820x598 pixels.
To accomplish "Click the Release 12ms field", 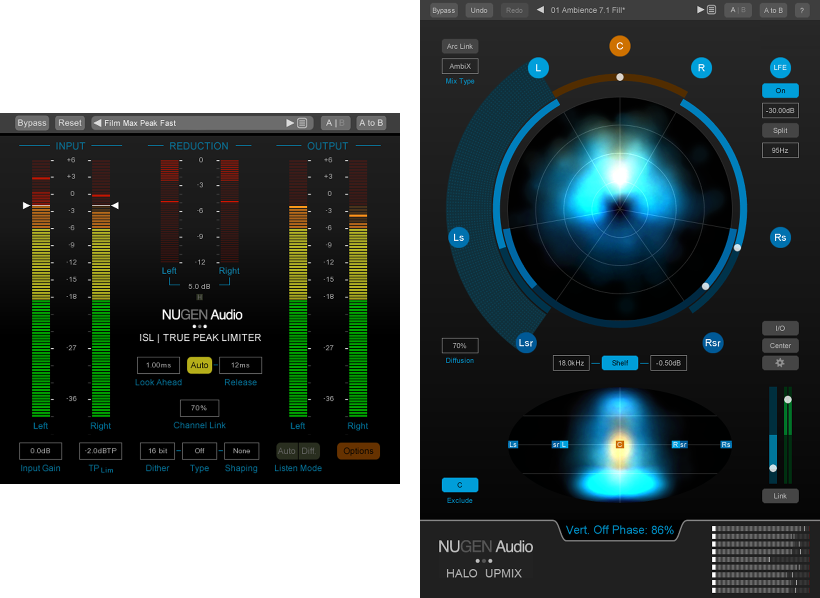I will click(241, 365).
